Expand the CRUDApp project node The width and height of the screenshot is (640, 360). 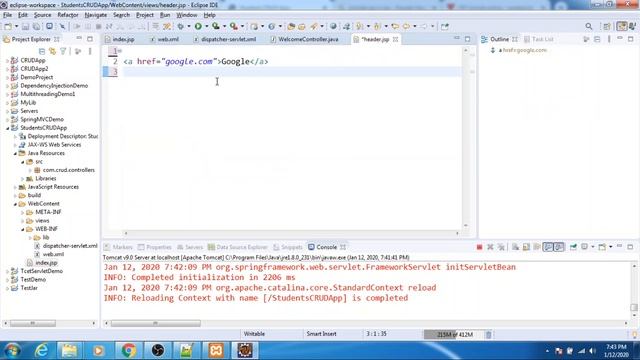tap(7, 60)
